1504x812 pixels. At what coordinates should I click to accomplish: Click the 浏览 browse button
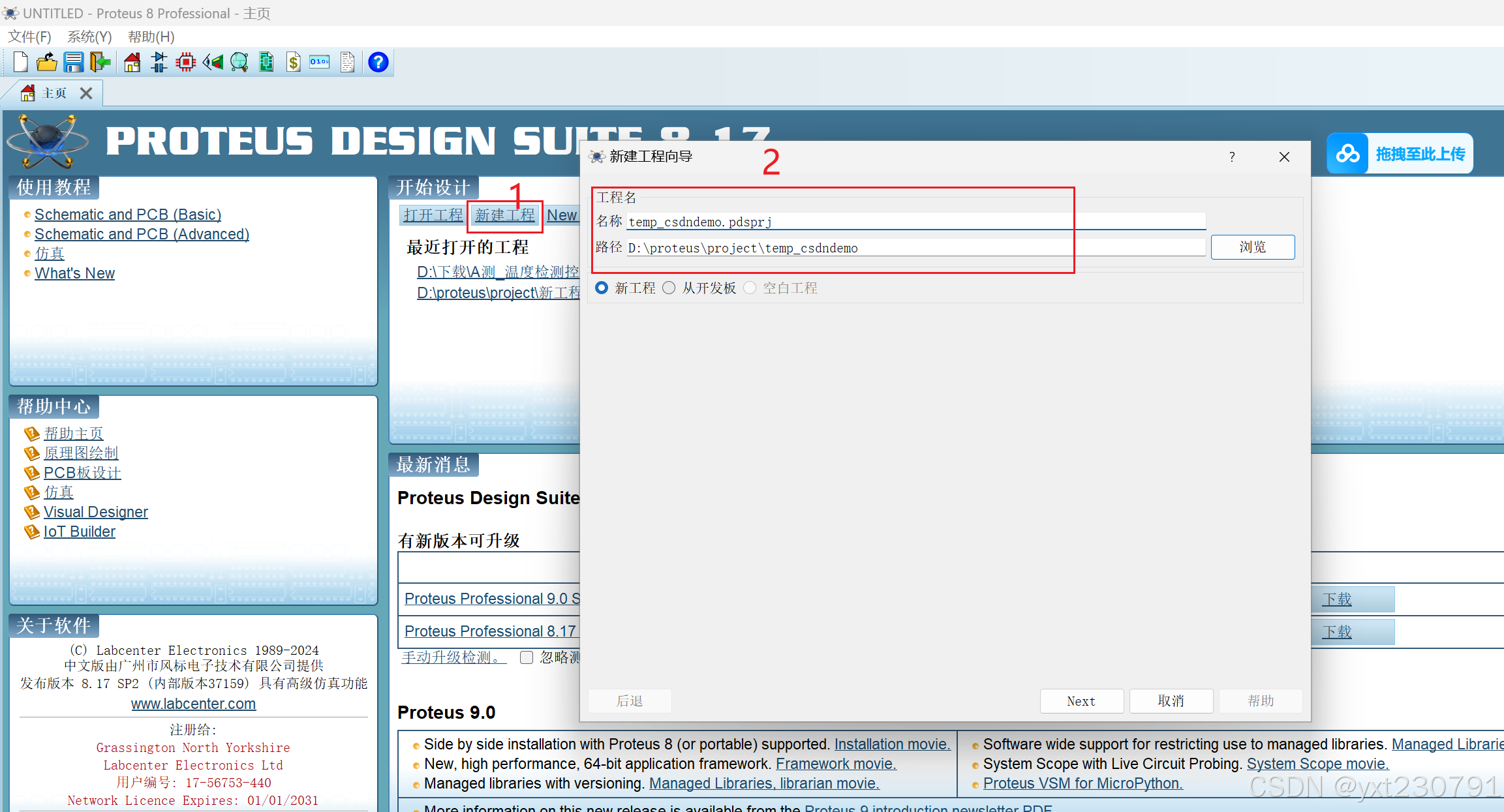click(x=1252, y=247)
